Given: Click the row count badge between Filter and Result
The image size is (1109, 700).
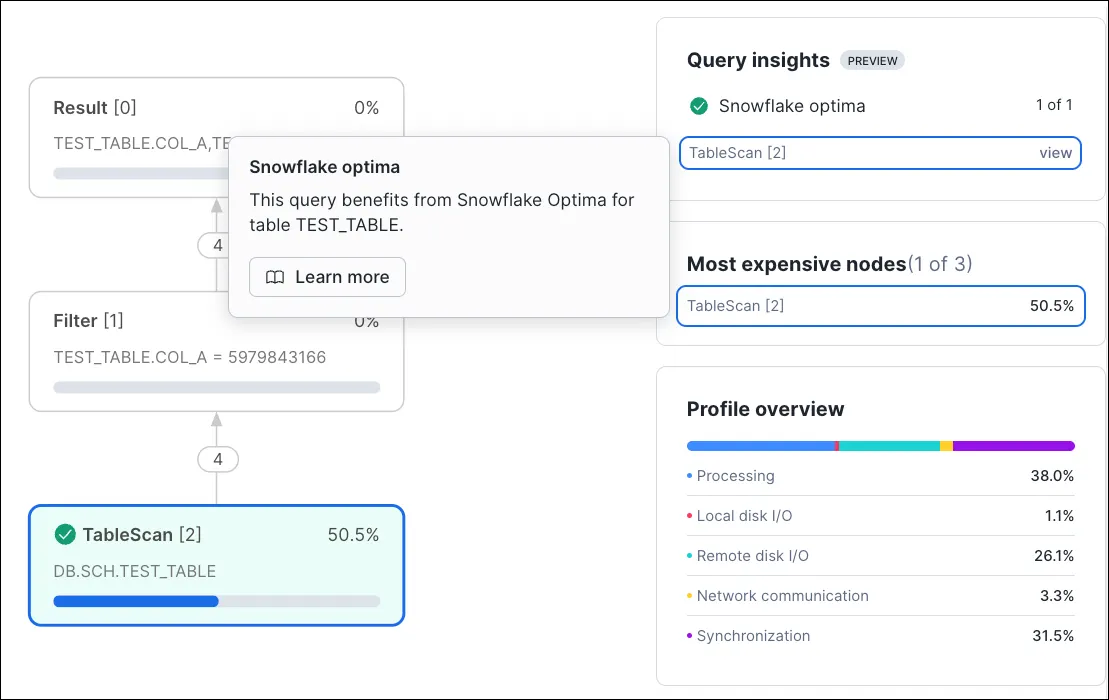Looking at the screenshot, I should click(216, 245).
